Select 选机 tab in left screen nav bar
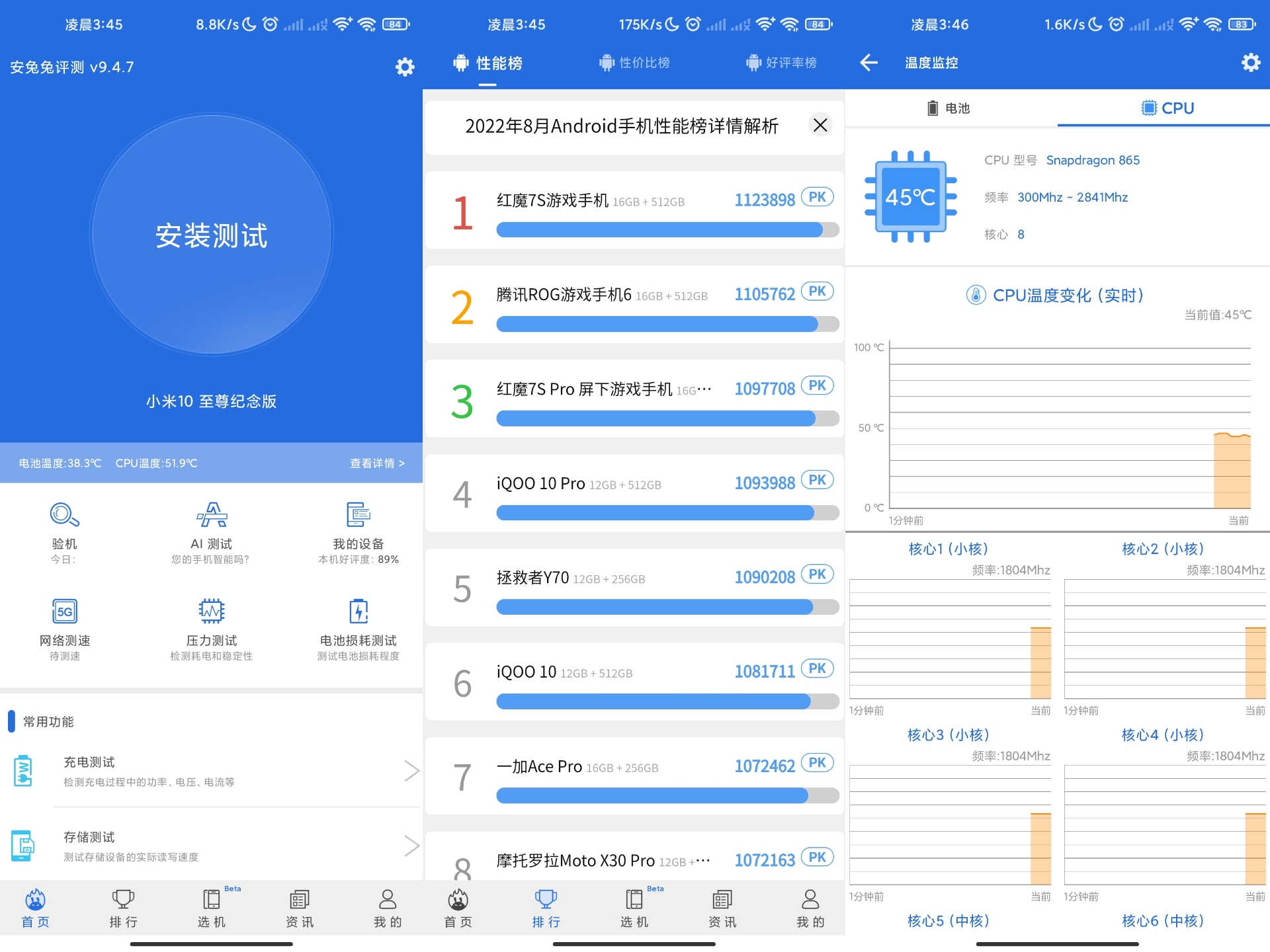1270x952 pixels. pos(212,908)
